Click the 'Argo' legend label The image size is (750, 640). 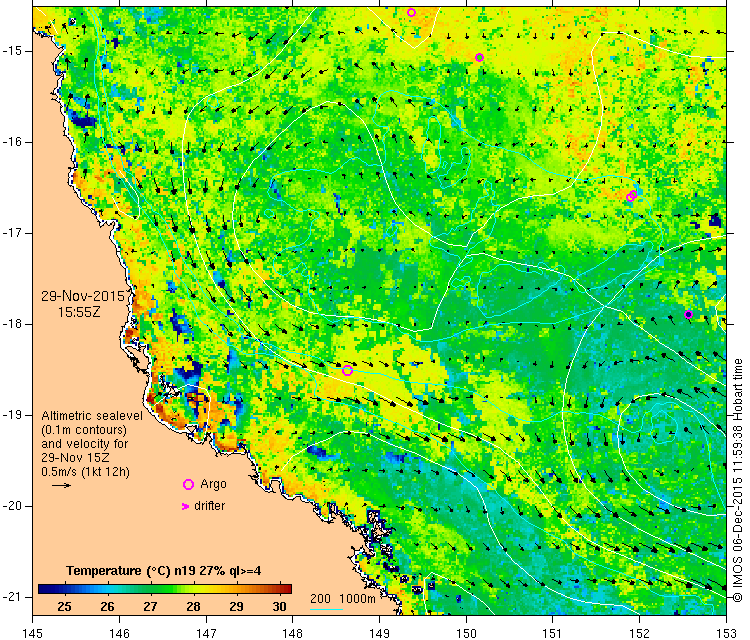(x=213, y=484)
